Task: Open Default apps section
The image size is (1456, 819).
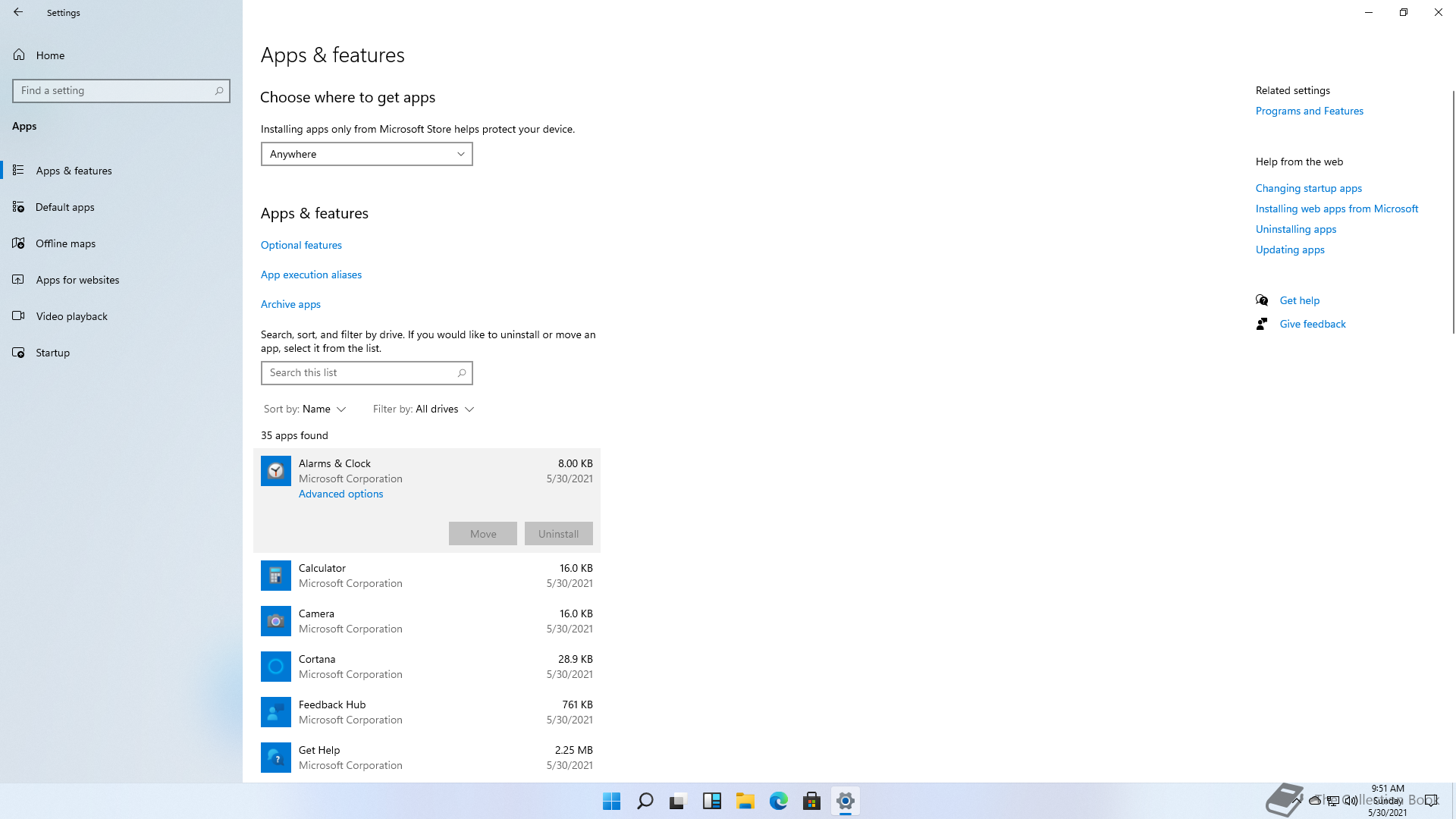Action: click(x=121, y=207)
